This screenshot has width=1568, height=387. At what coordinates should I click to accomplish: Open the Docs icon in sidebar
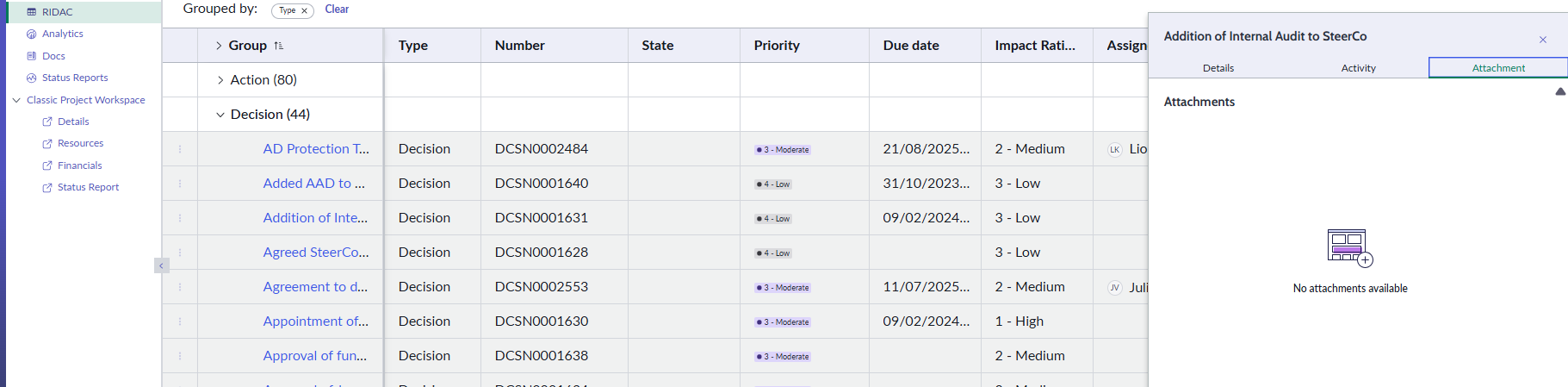coord(32,56)
